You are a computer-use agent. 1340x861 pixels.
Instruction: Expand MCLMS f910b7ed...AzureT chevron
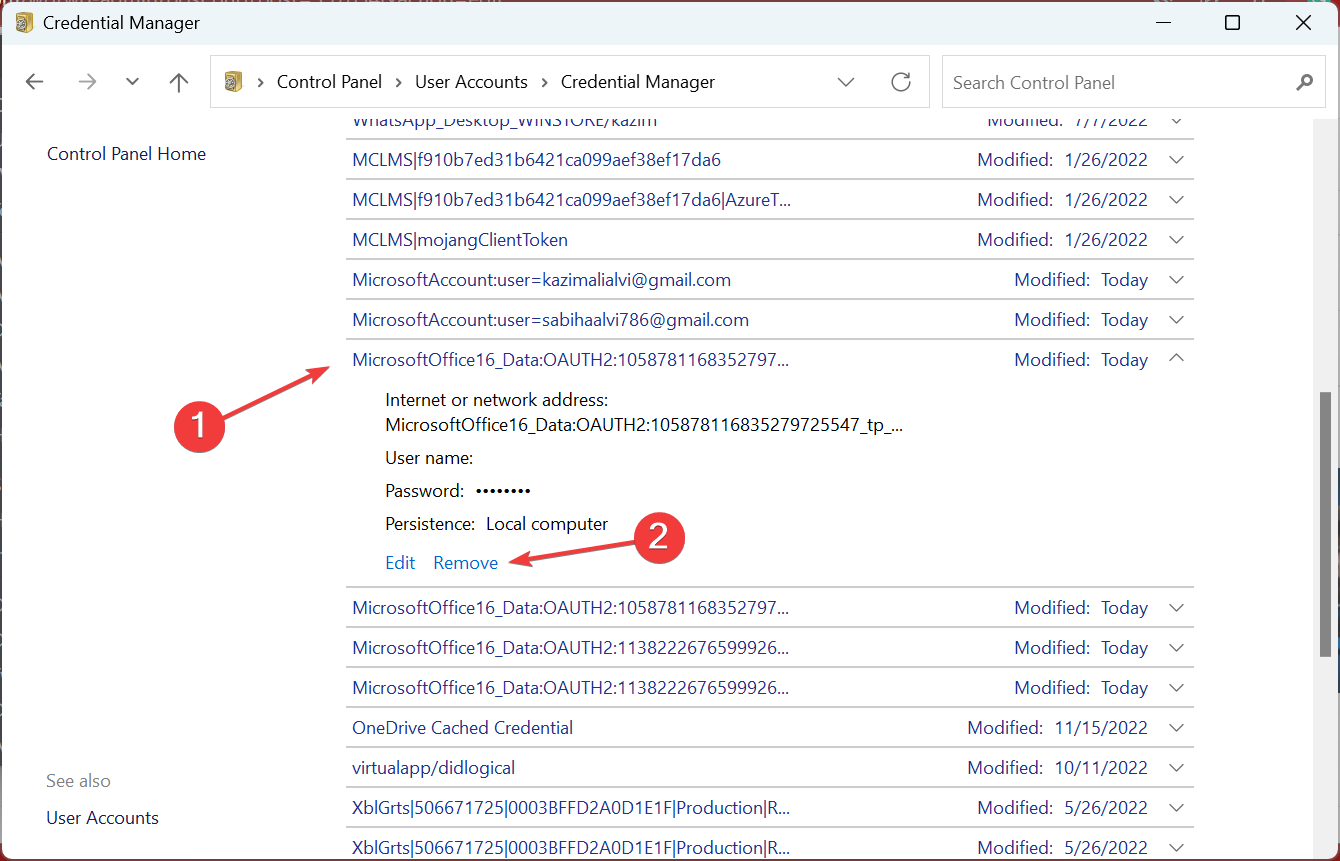point(1176,200)
